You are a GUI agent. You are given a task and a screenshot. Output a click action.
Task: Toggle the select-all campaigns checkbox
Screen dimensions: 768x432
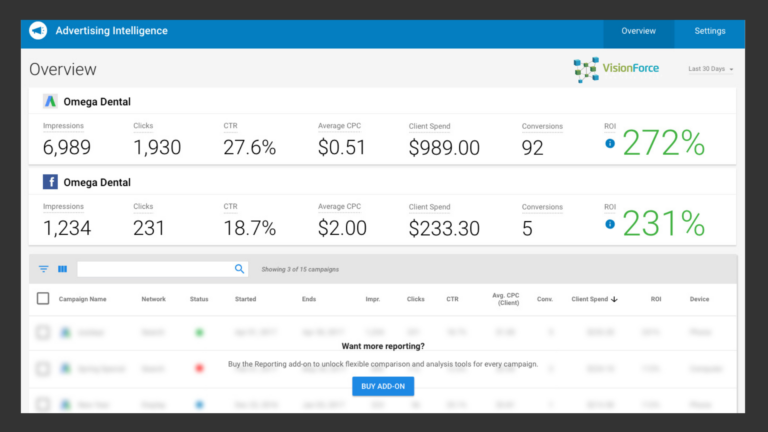click(43, 299)
